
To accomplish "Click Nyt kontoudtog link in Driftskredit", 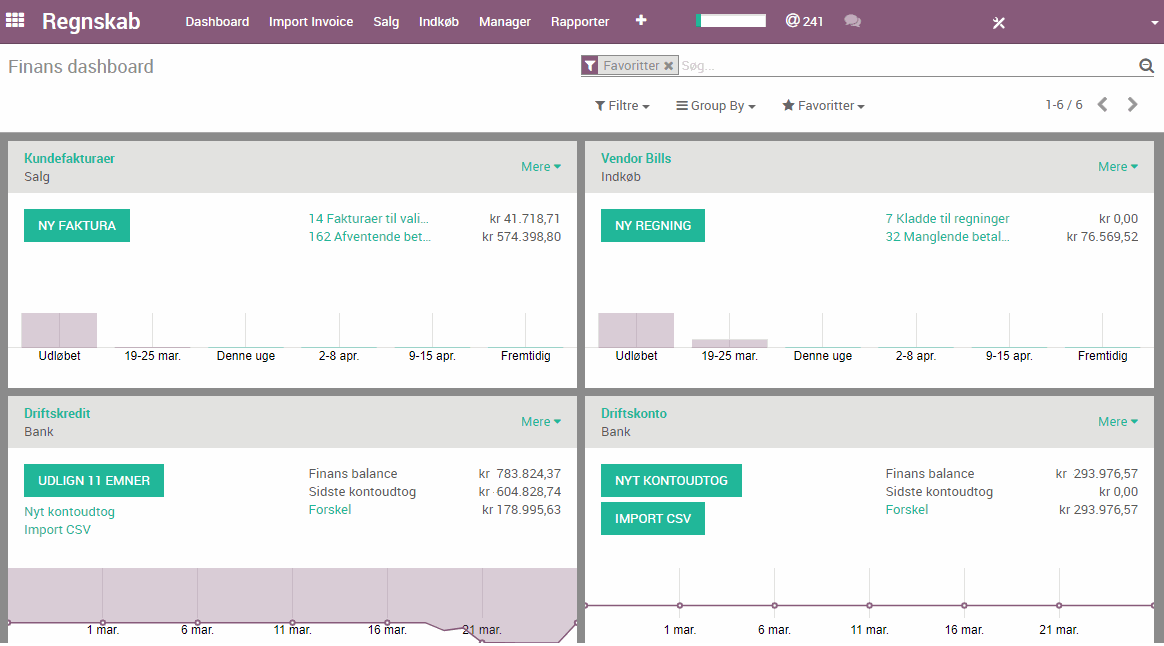I will tap(69, 512).
